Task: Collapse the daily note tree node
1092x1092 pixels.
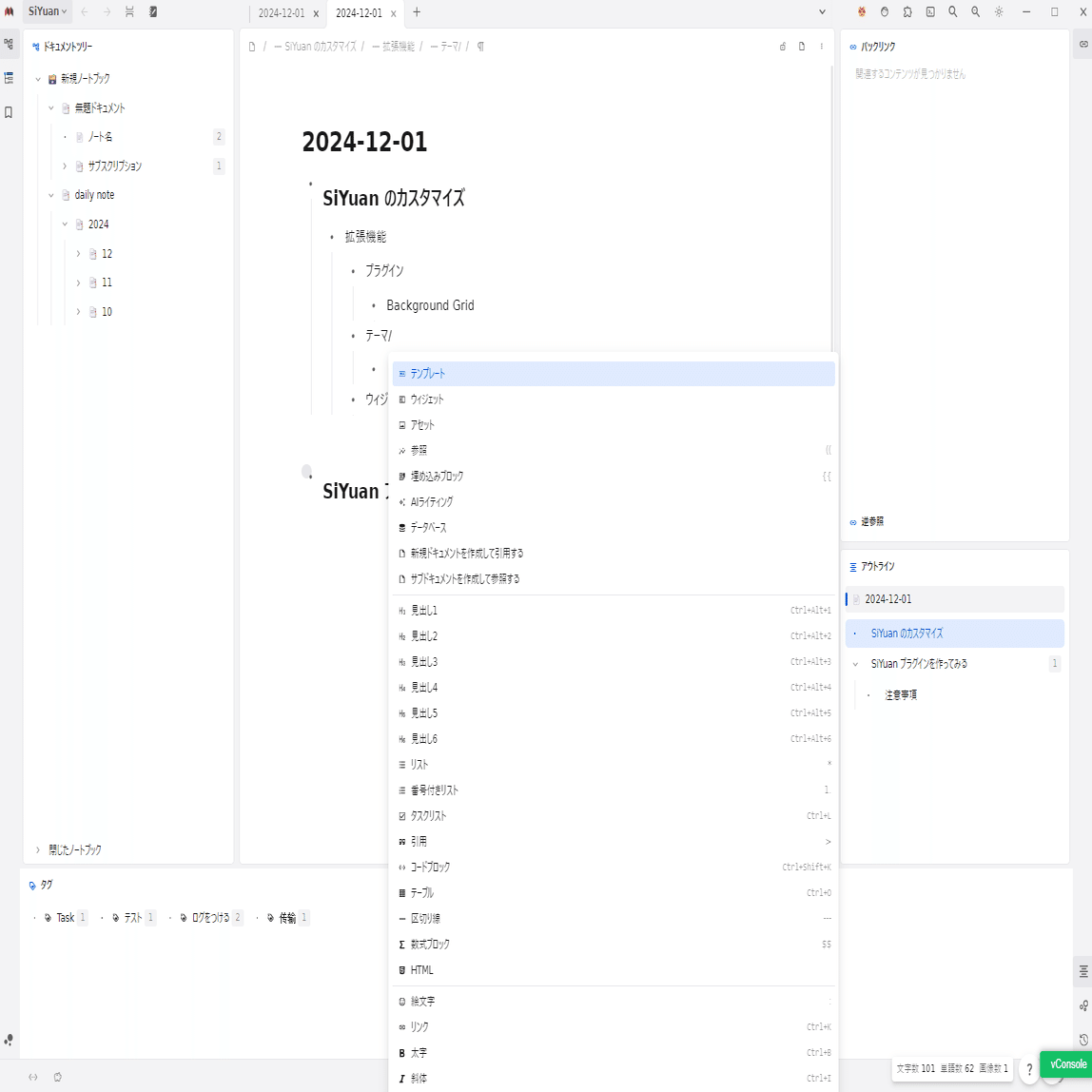Action: tap(50, 196)
